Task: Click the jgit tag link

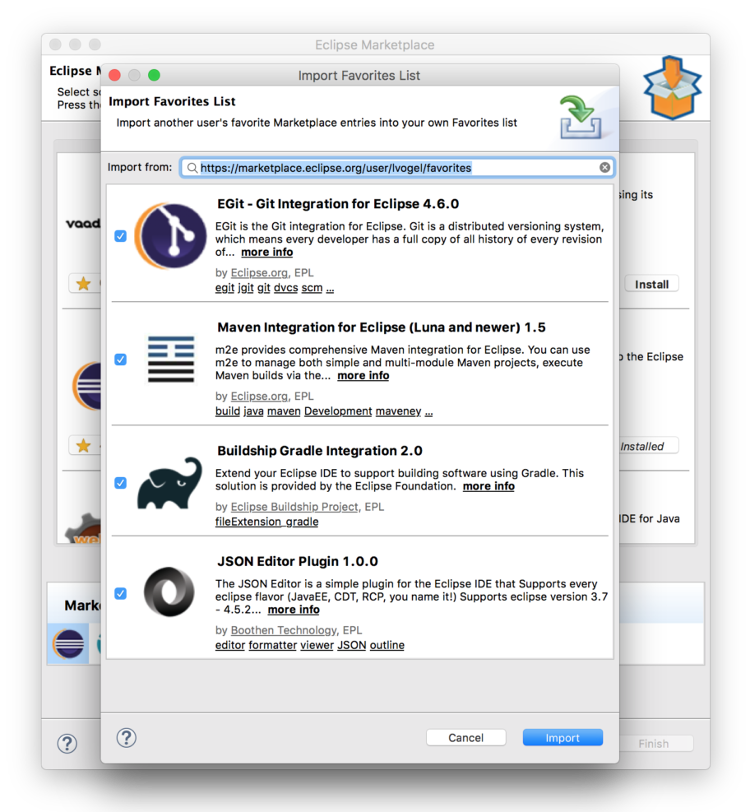Action: 246,288
